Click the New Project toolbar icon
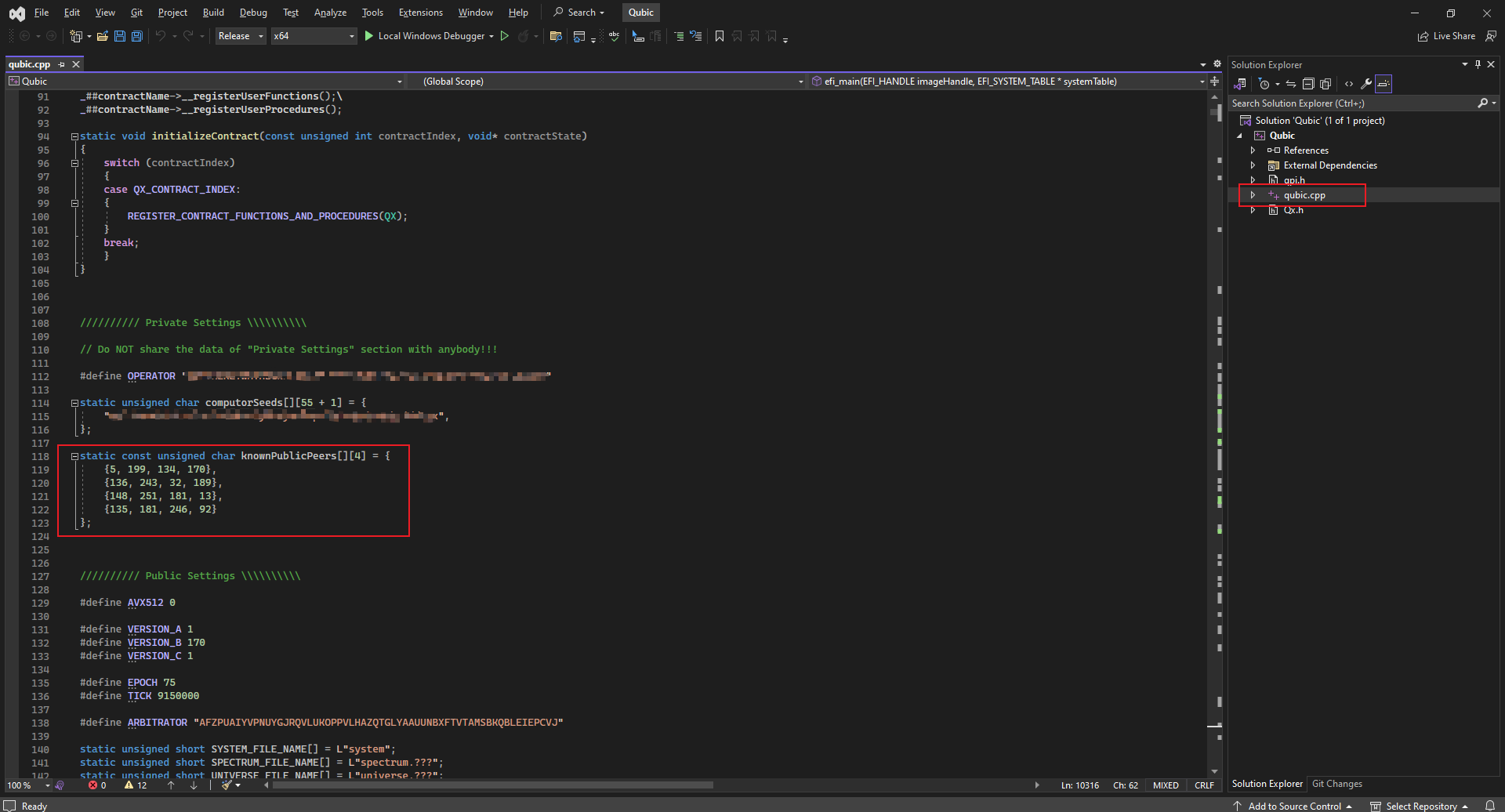Viewport: 1505px width, 812px height. (x=76, y=36)
